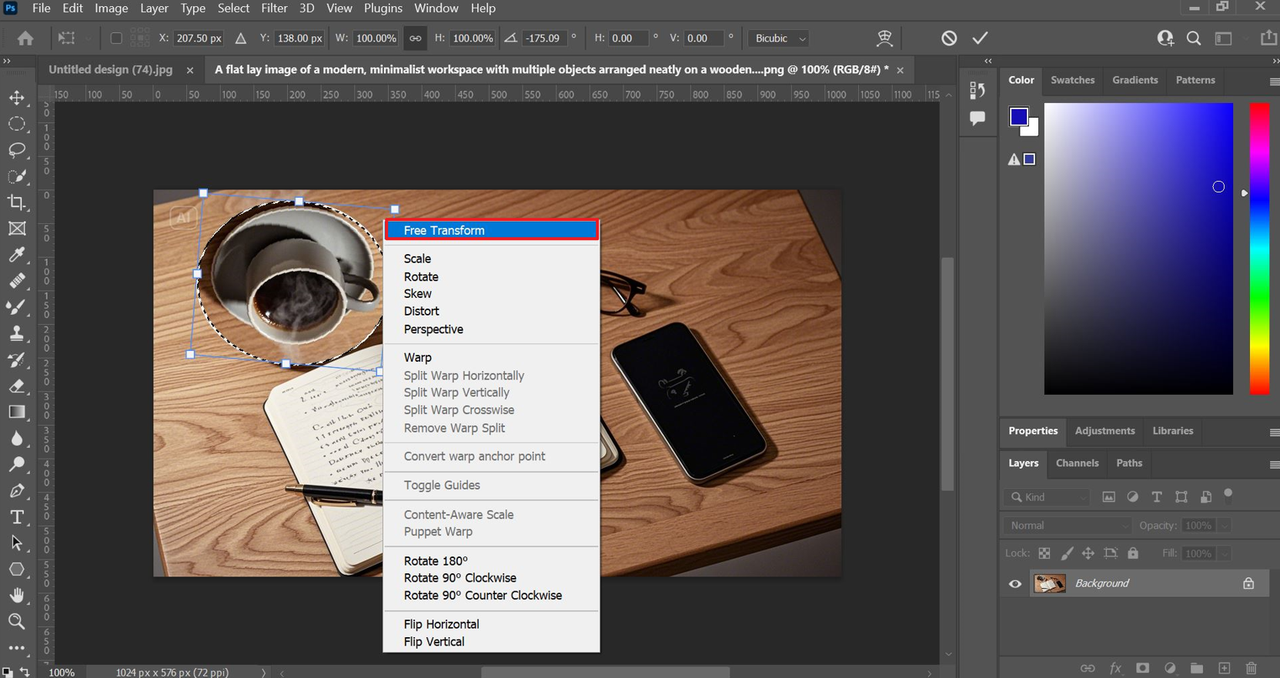Toggle lock all padlock icon
Screen dimensions: 1280x678
pyautogui.click(x=1132, y=553)
